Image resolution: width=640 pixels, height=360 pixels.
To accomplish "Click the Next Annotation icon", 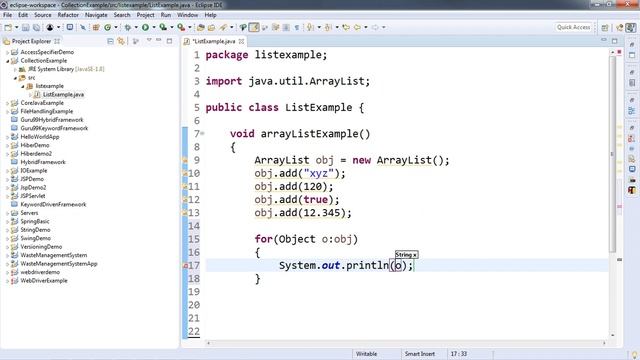I will [x=310, y=27].
